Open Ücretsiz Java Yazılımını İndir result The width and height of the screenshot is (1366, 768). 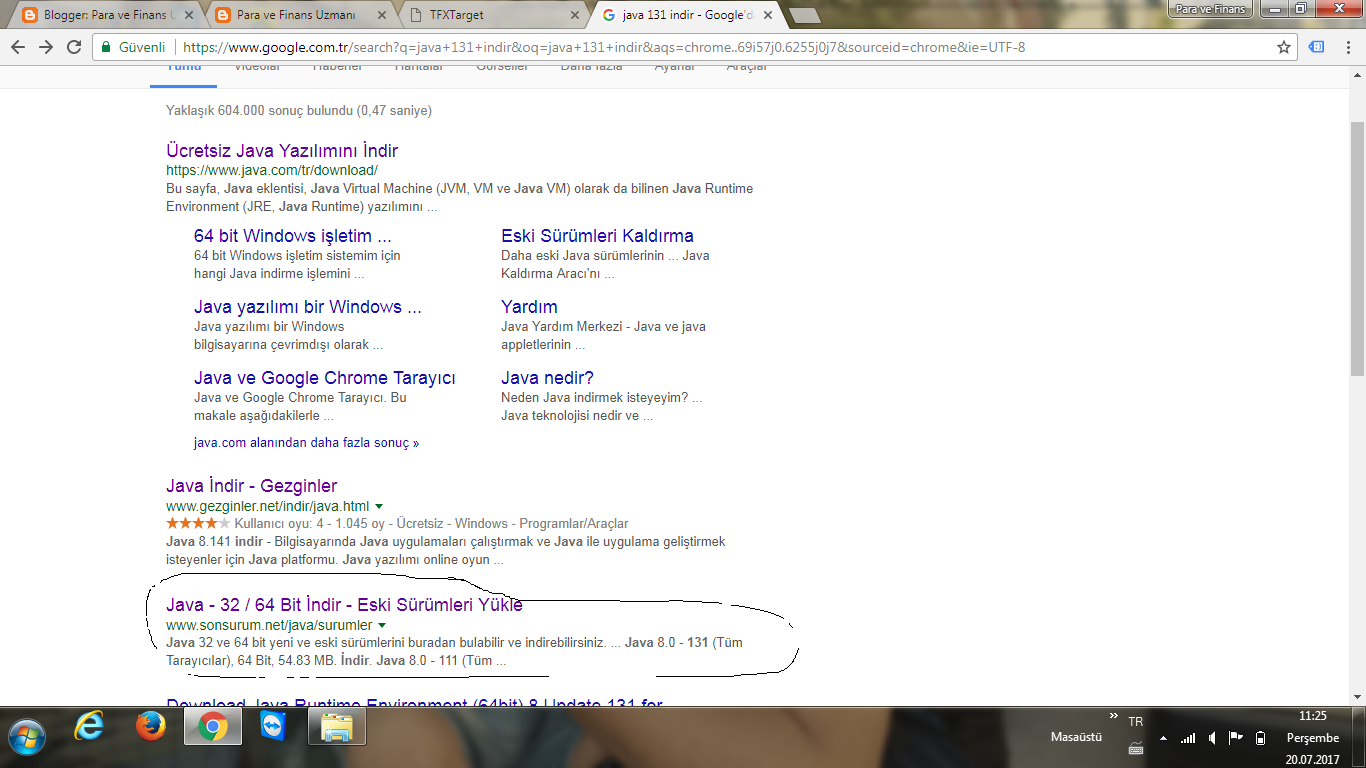point(282,151)
